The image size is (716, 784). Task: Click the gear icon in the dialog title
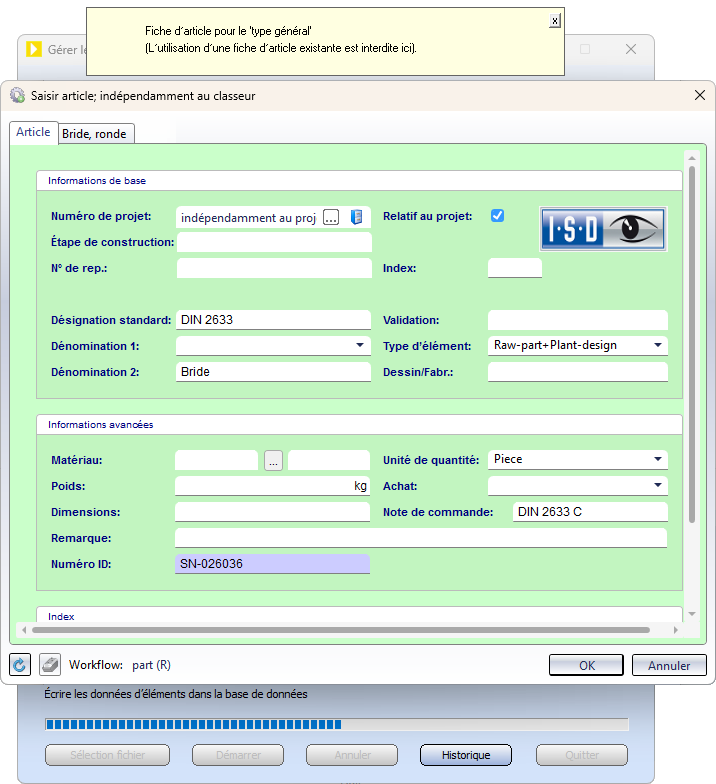pyautogui.click(x=18, y=95)
